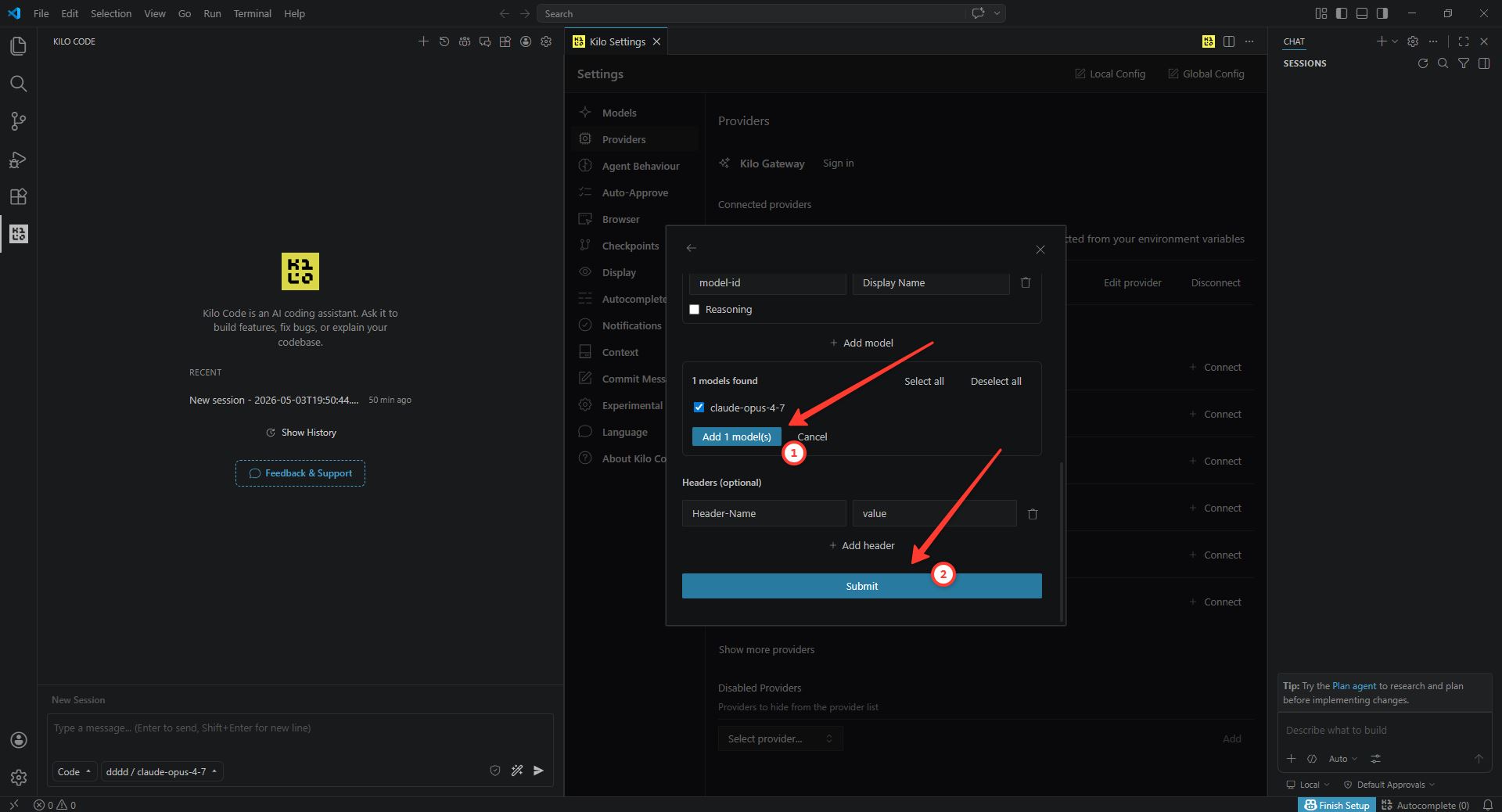Viewport: 1502px width, 812px height.
Task: Click the Add 1 model(s) button
Action: click(736, 437)
